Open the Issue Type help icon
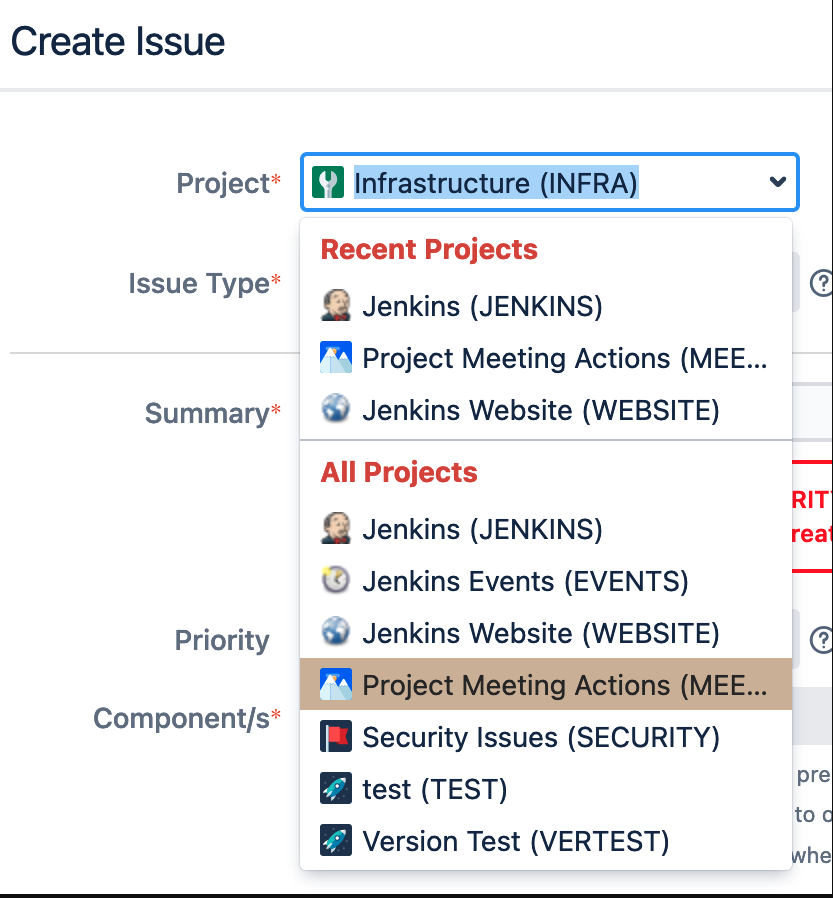This screenshot has height=898, width=833. (822, 282)
